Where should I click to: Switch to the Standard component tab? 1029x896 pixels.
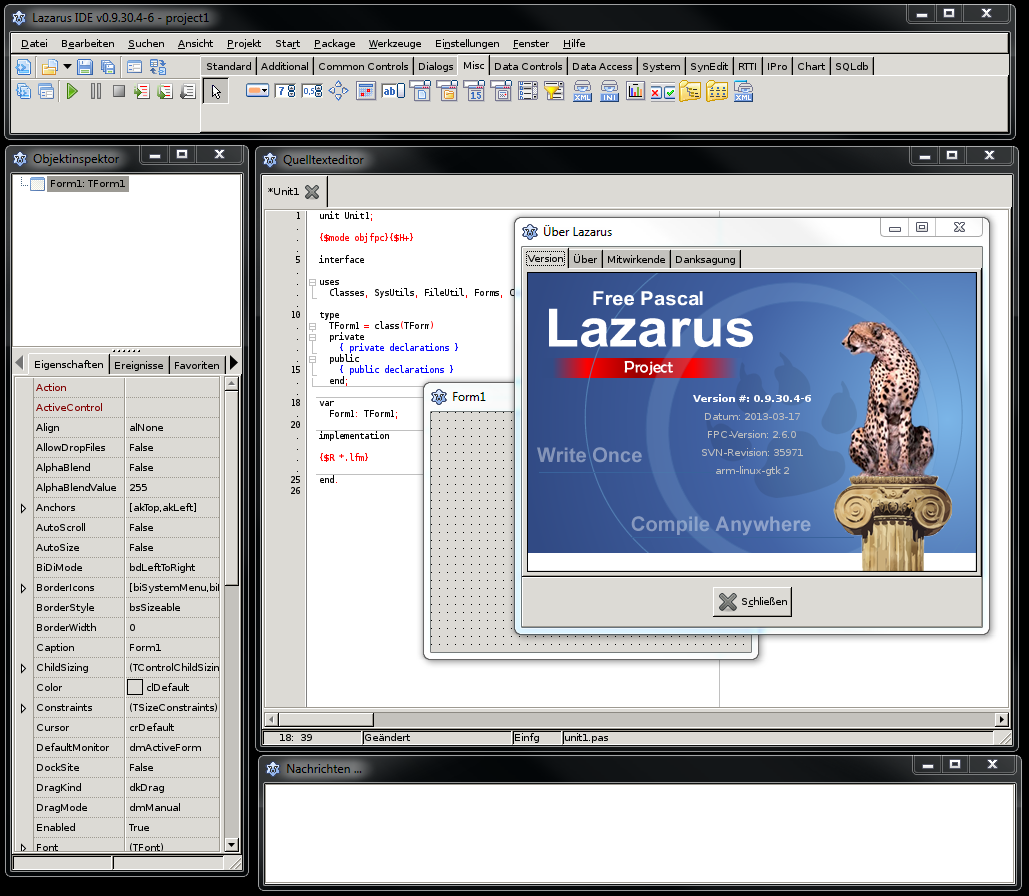[x=228, y=66]
